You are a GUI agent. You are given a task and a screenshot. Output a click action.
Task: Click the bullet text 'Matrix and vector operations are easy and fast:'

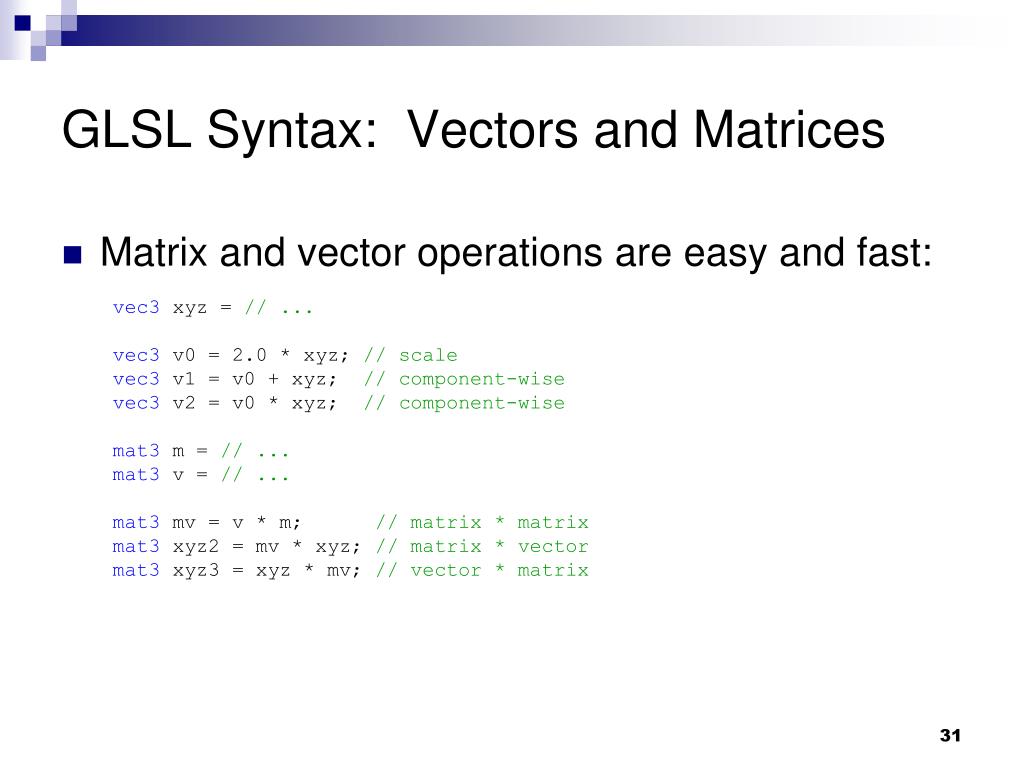point(516,253)
